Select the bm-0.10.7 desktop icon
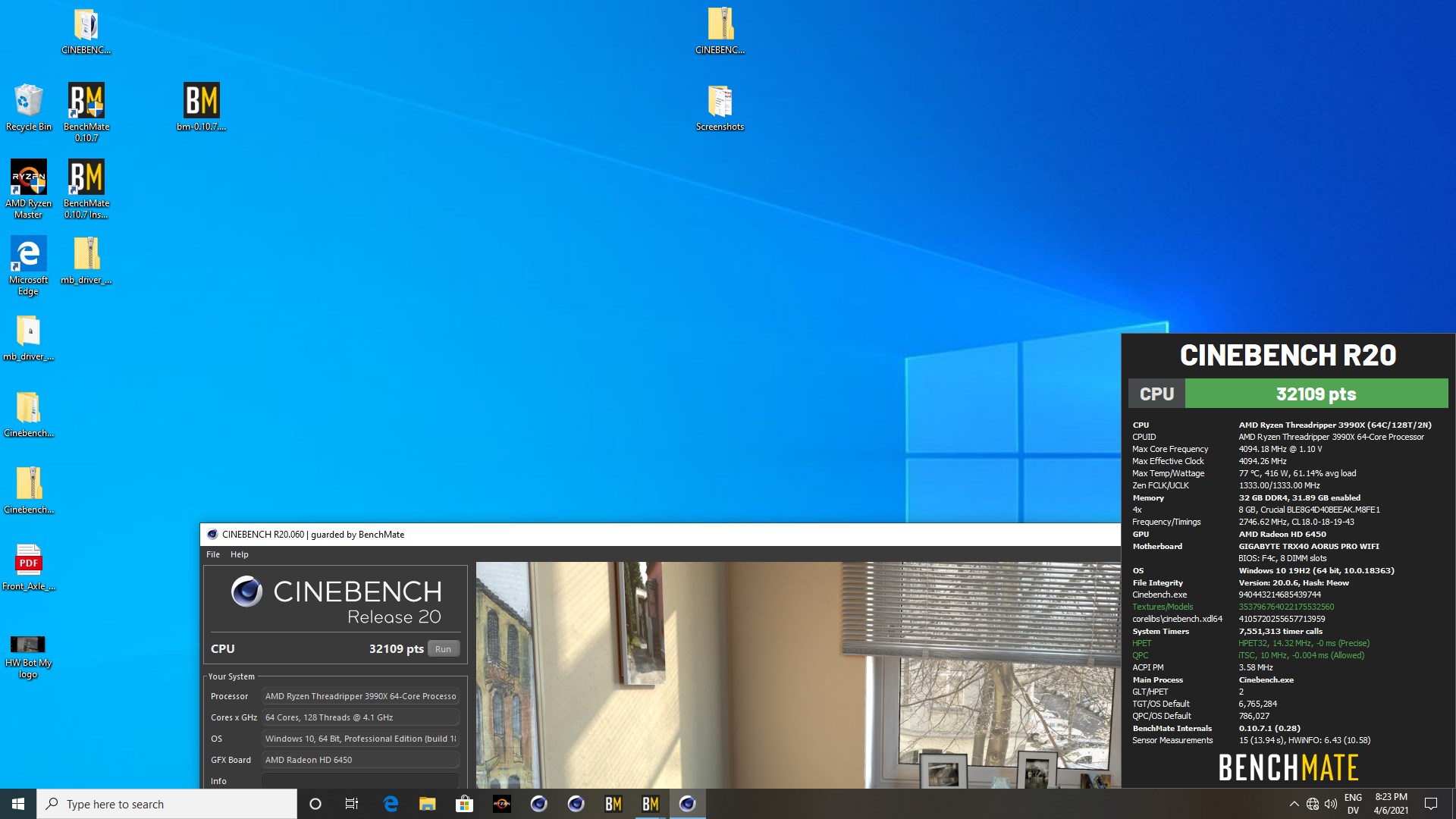 coord(202,107)
